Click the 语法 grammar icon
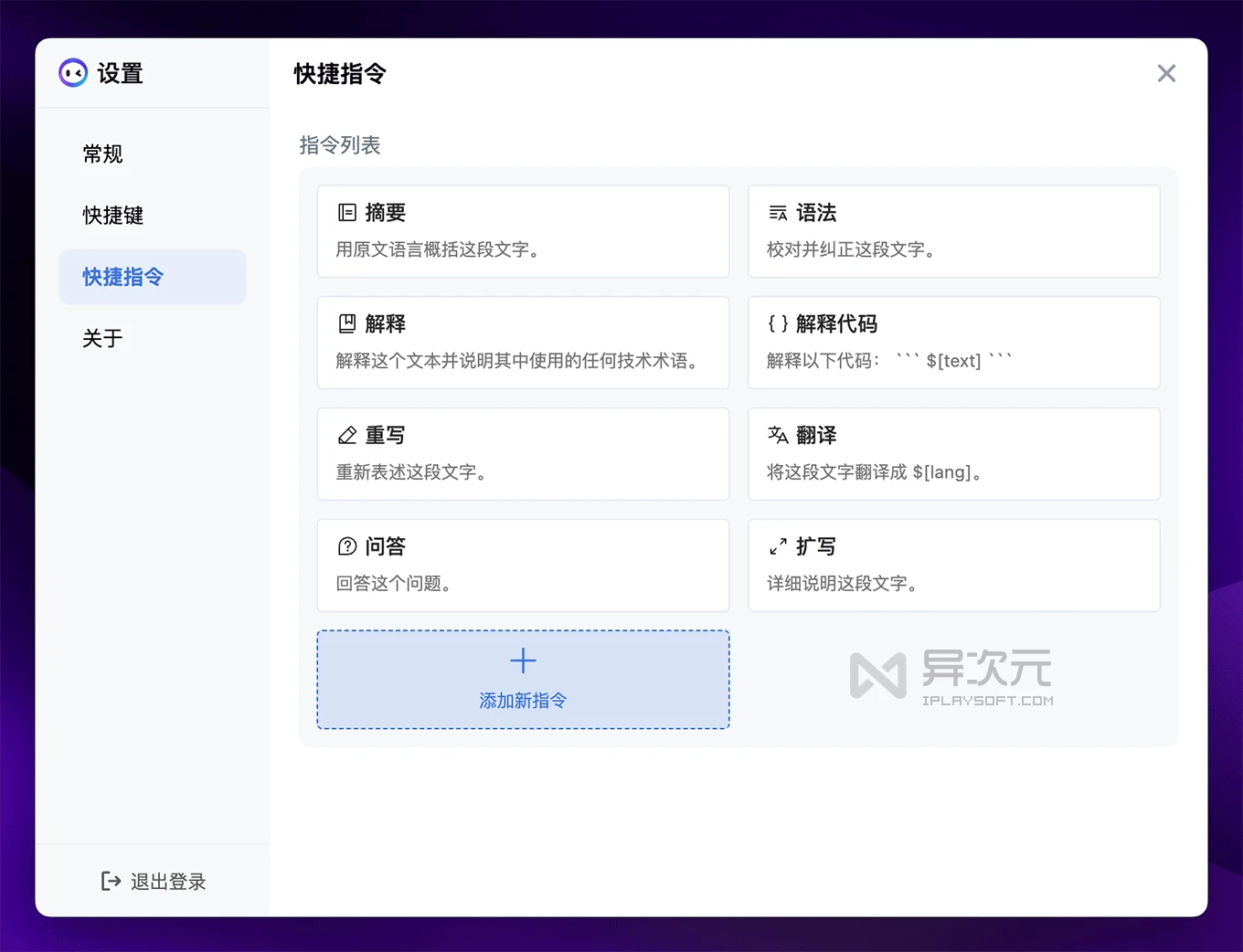The height and width of the screenshot is (952, 1243). (778, 213)
